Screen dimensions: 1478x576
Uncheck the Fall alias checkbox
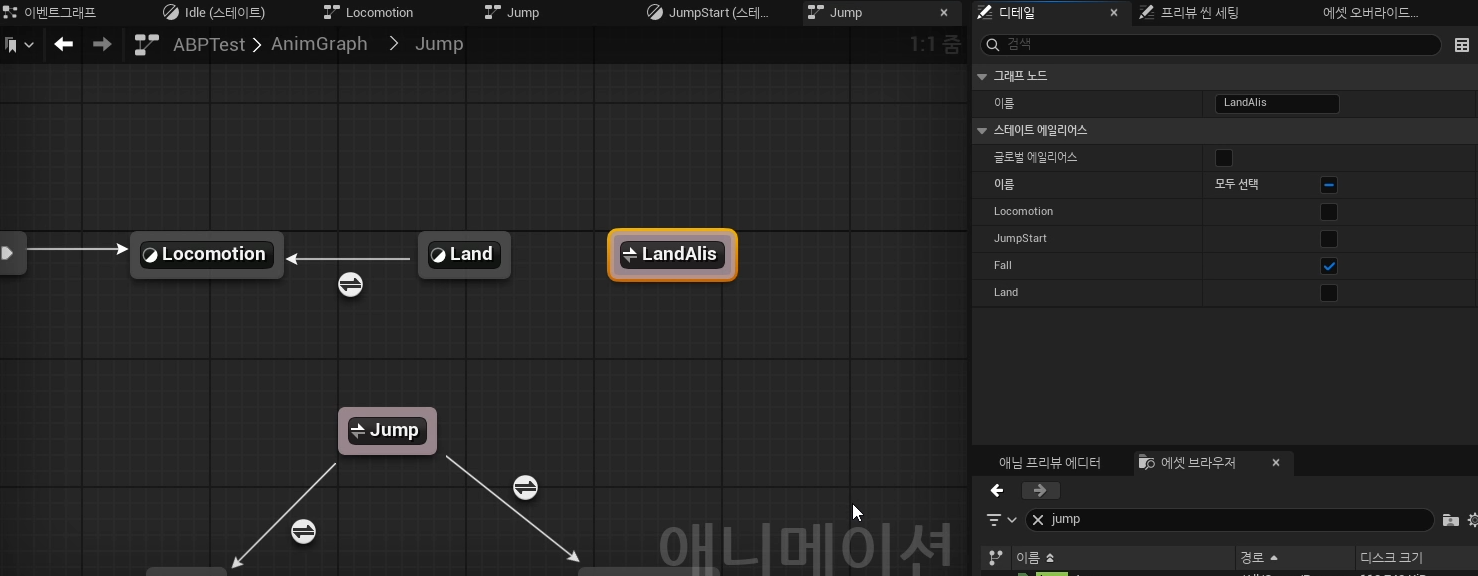pos(1329,266)
